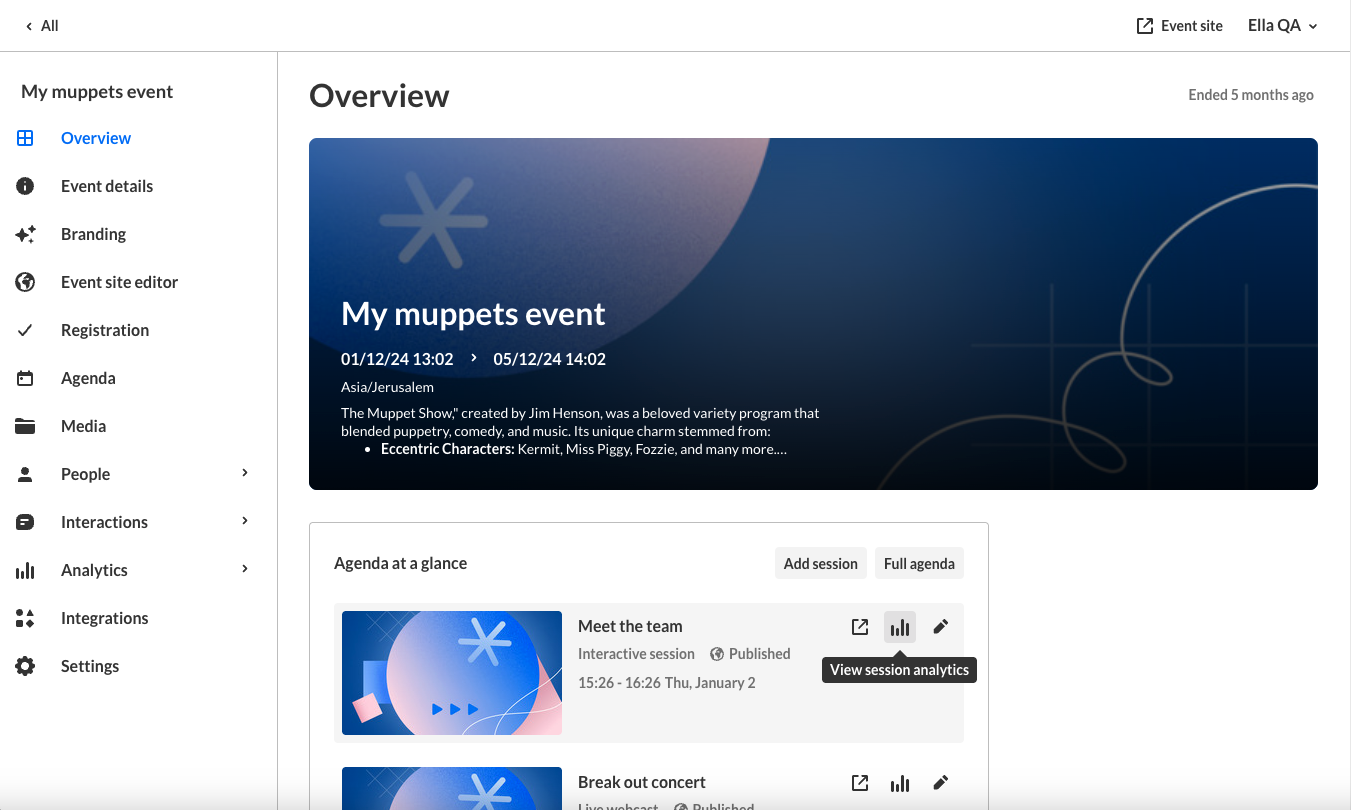Expand the Interactions submenu chevron
This screenshot has width=1351, height=810.
[x=245, y=521]
